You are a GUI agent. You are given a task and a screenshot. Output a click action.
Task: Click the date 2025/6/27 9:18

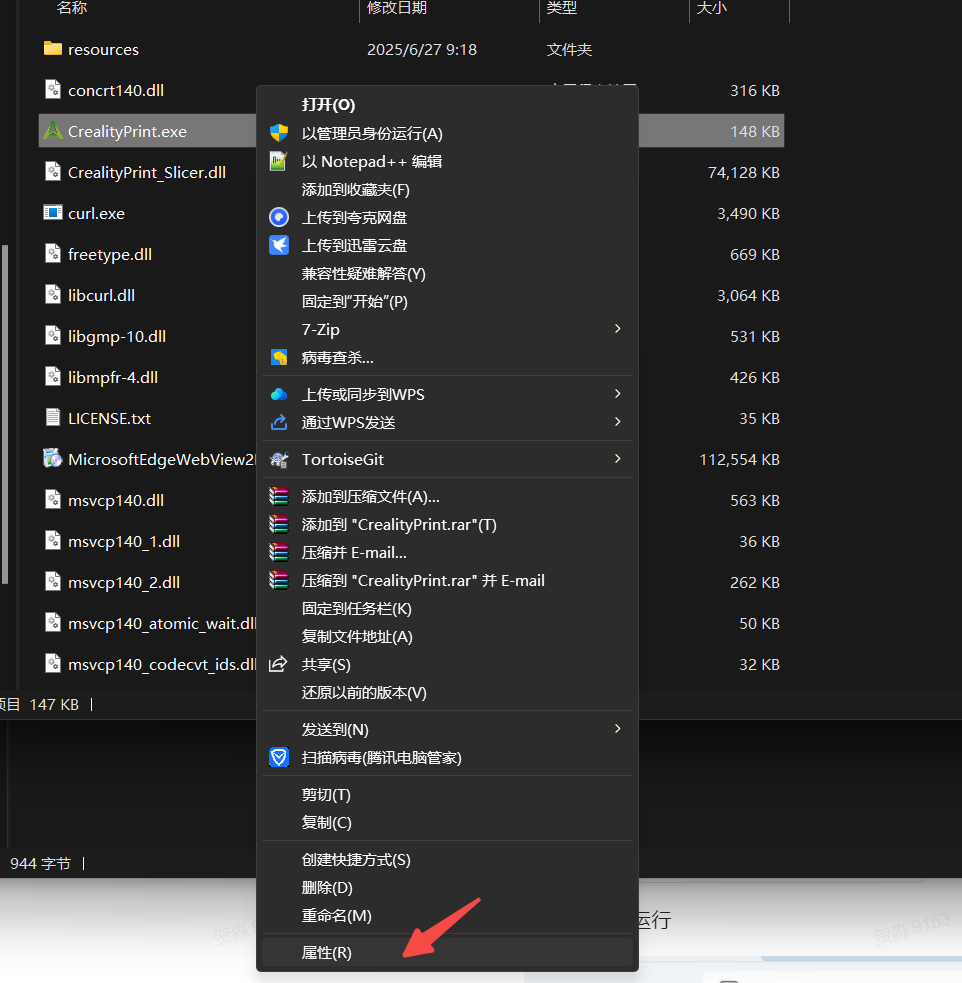(422, 50)
